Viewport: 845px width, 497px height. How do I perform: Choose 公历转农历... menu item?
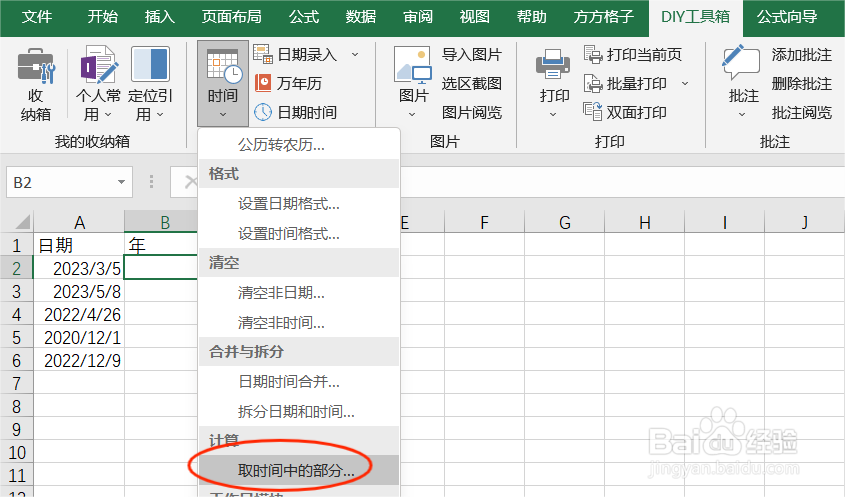pos(299,144)
